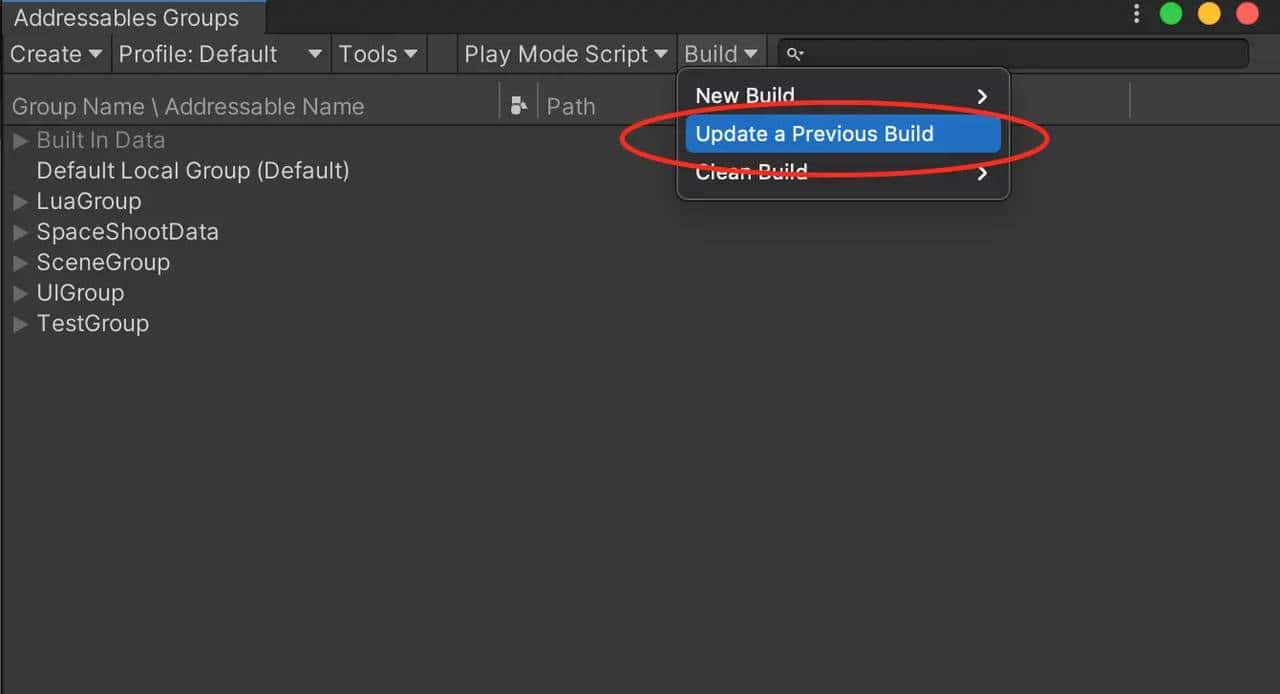The image size is (1280, 694).
Task: Select Update a Previous Build
Action: pyautogui.click(x=815, y=133)
